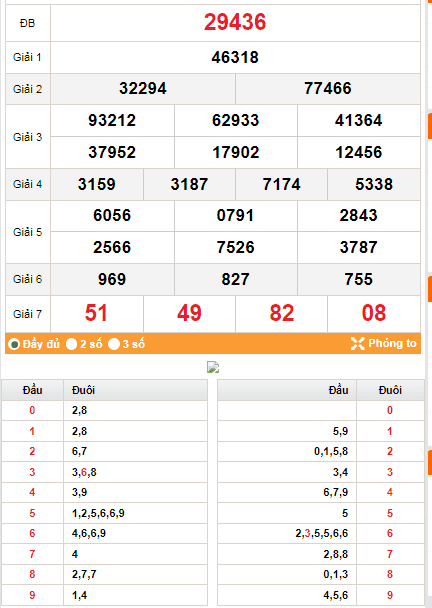Select the 'Đầy đủ' radio option
Screen dimensions: 432x608
point(14,344)
